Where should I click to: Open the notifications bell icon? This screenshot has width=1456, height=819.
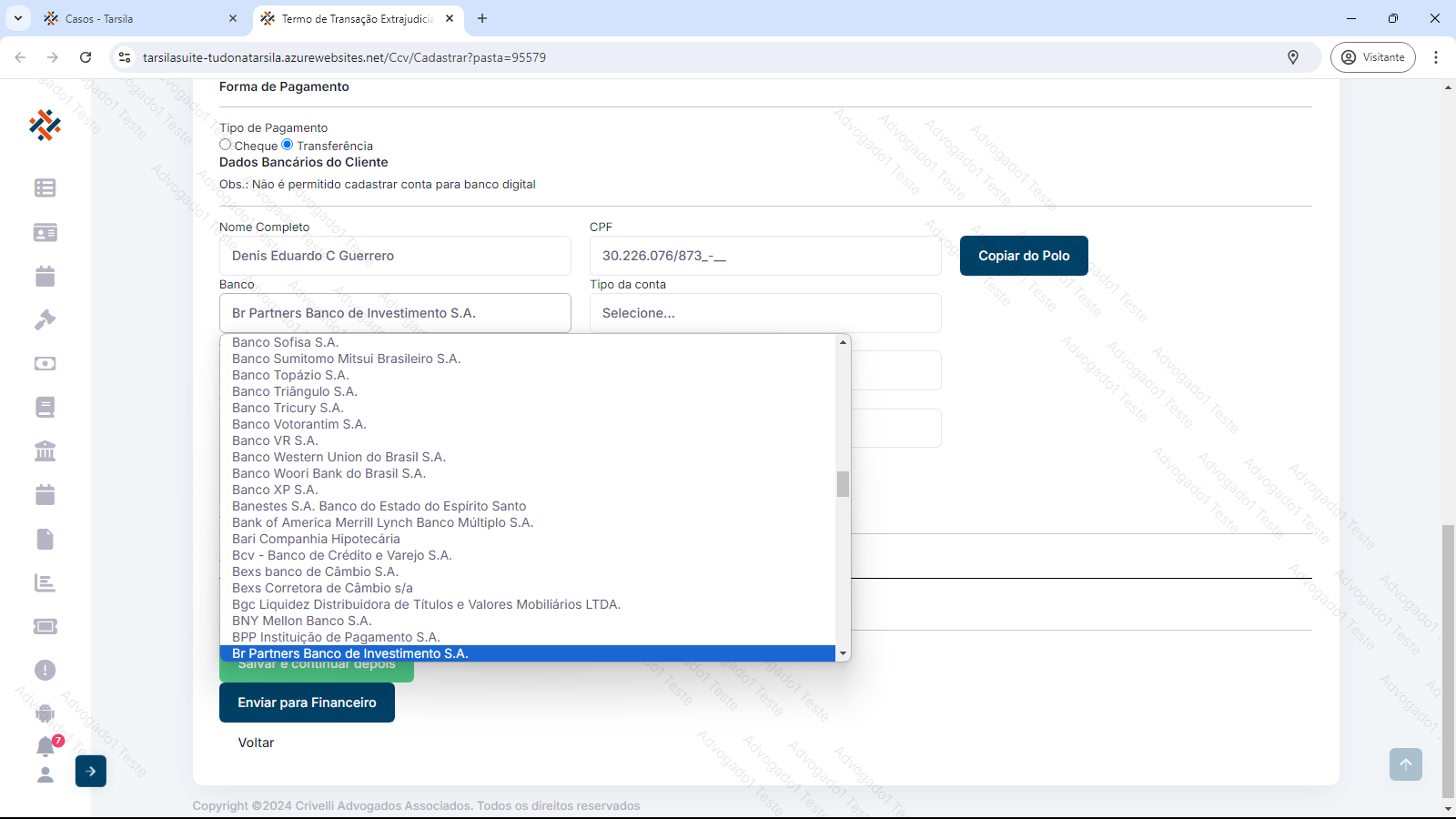(x=45, y=746)
